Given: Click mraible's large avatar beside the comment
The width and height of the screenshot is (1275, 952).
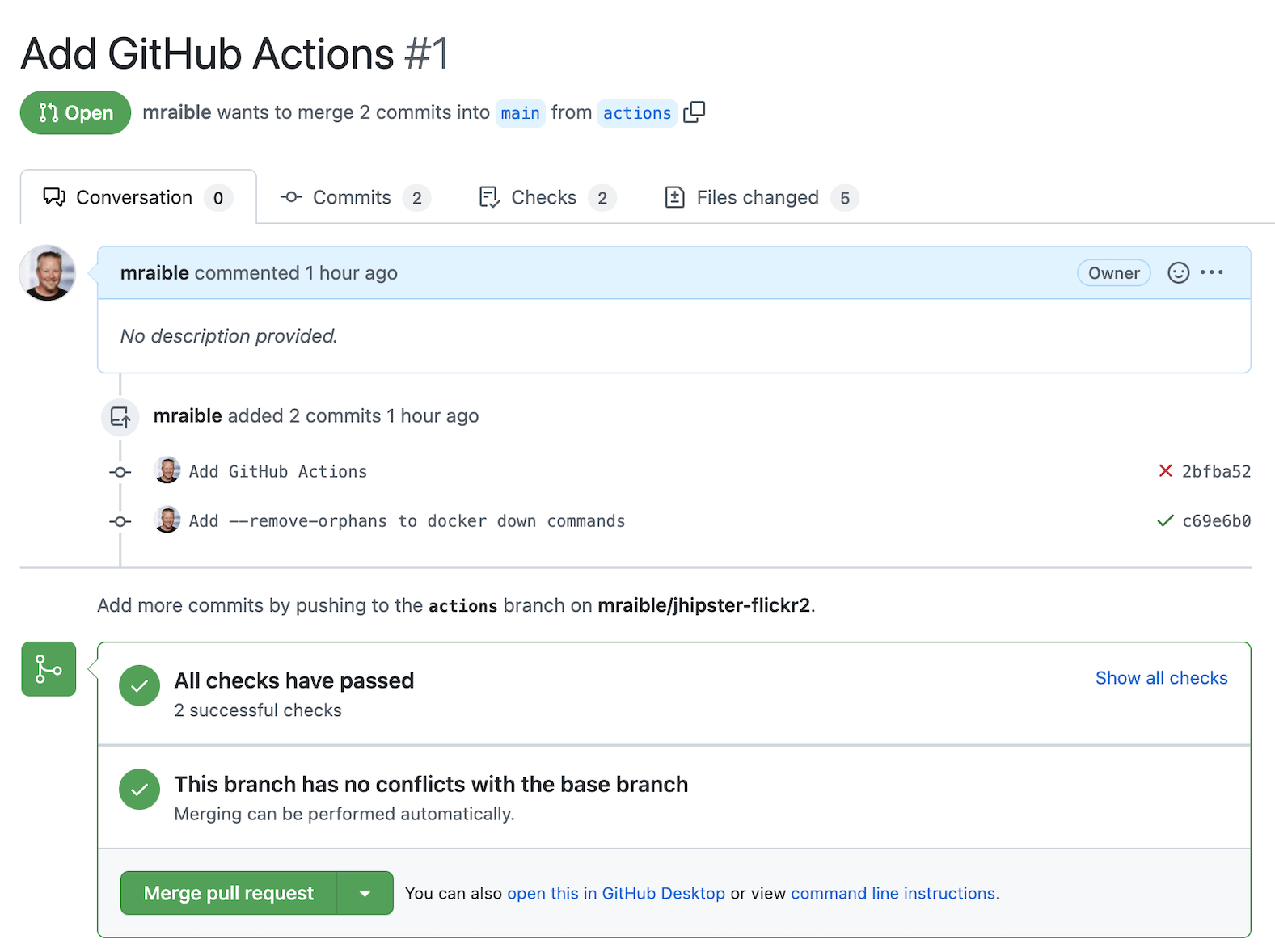Looking at the screenshot, I should point(48,273).
